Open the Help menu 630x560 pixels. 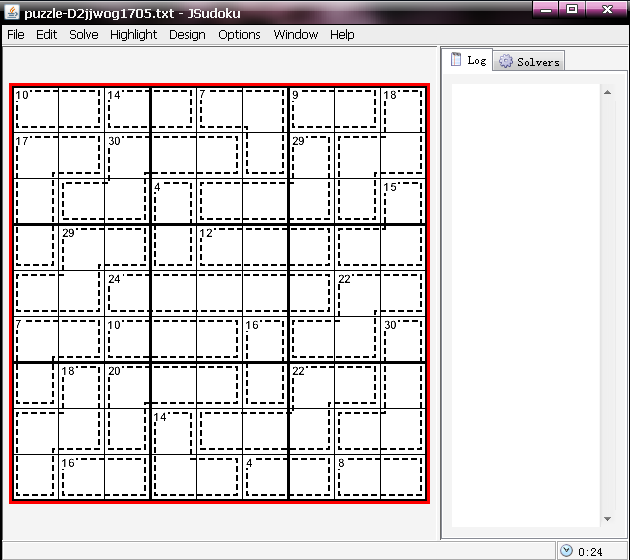[342, 35]
